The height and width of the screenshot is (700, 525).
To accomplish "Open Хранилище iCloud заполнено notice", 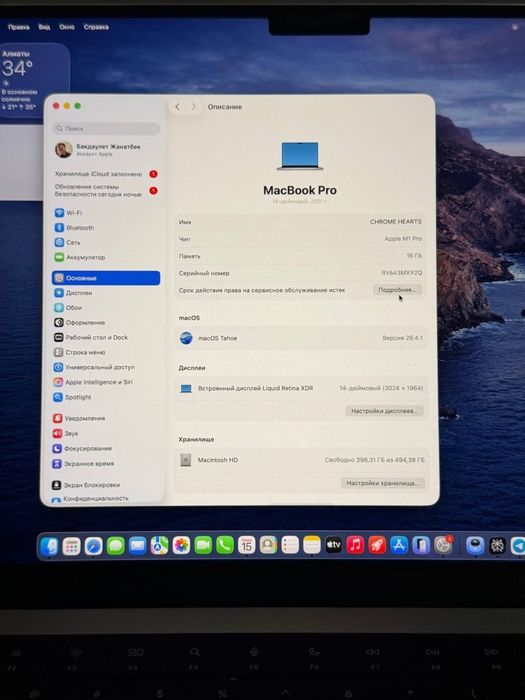I will pos(106,174).
